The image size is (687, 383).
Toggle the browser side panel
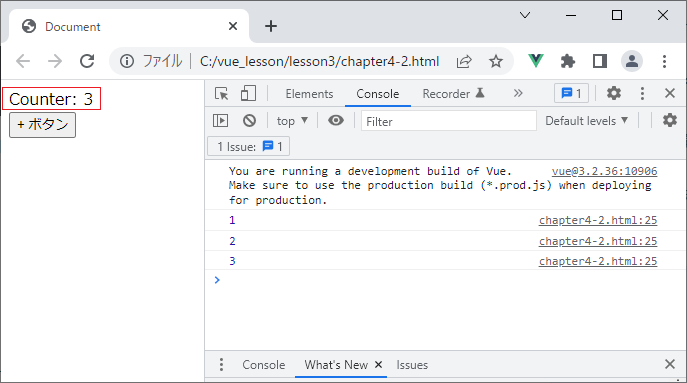point(600,61)
